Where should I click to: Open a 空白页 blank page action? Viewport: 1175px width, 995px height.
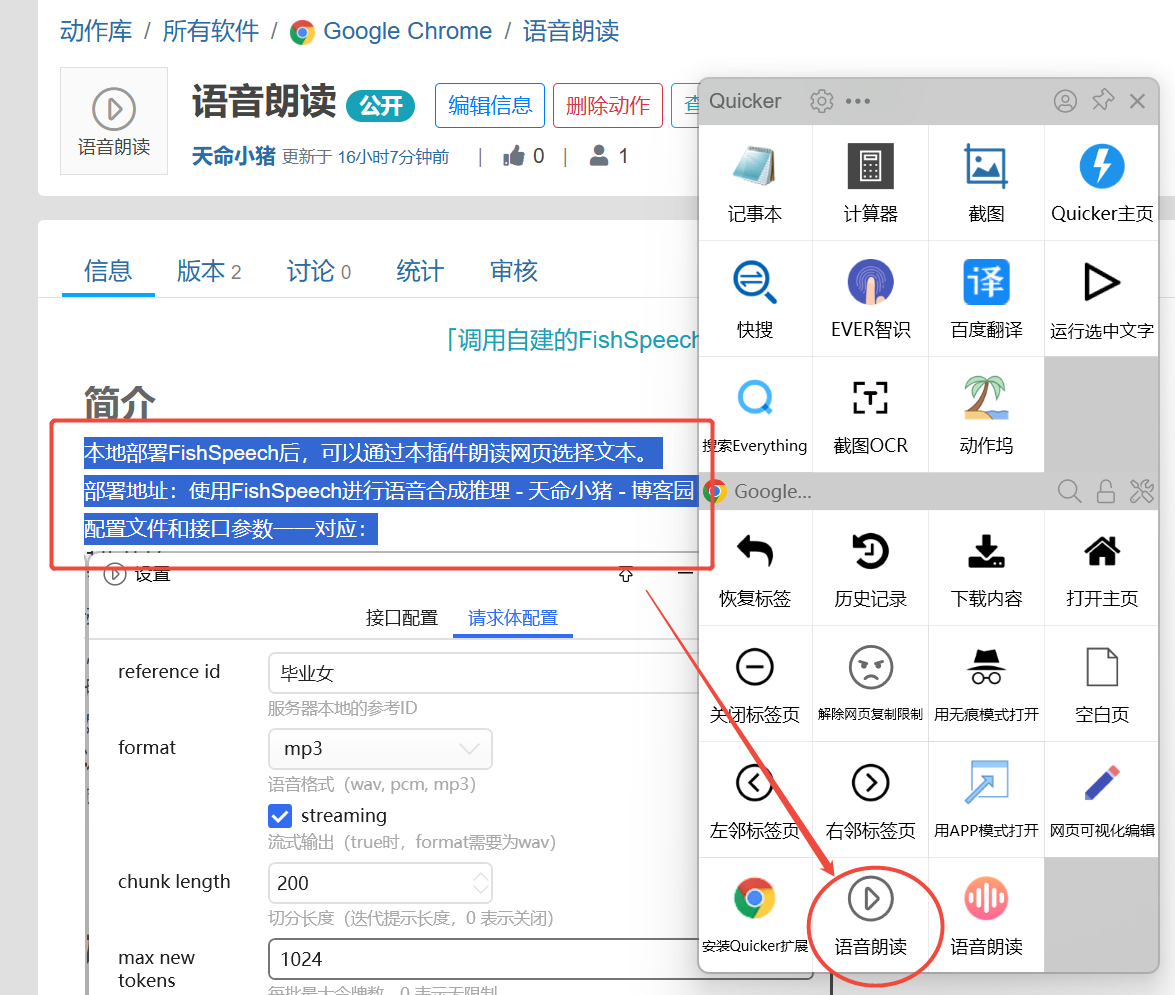(1102, 684)
